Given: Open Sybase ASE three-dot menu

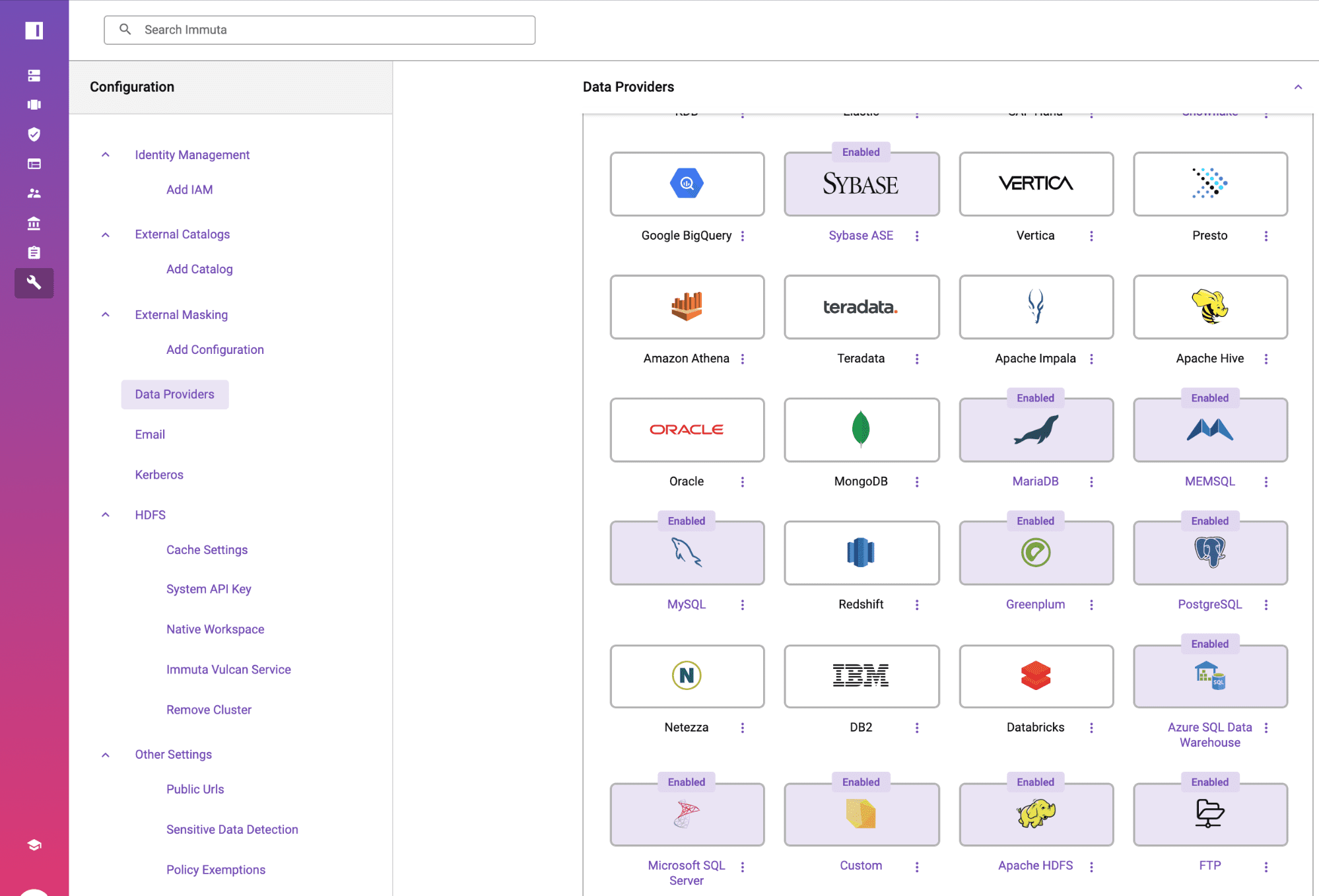Looking at the screenshot, I should click(917, 236).
